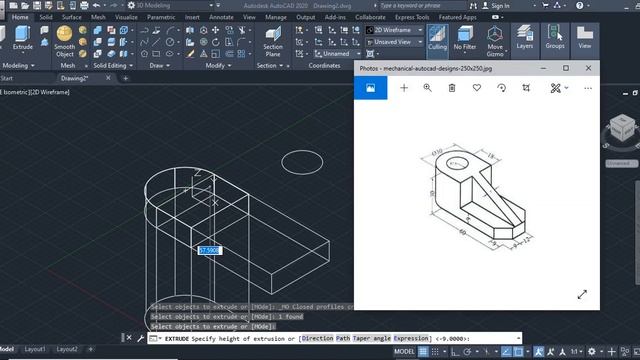Toggle snap mode dots in status bar
Image resolution: width=640 pixels, height=360 pixels.
(x=436, y=351)
